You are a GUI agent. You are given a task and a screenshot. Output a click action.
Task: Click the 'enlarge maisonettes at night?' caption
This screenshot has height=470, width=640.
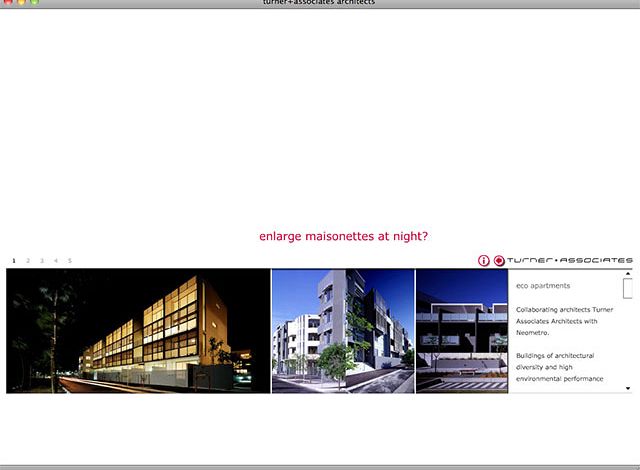coord(343,237)
